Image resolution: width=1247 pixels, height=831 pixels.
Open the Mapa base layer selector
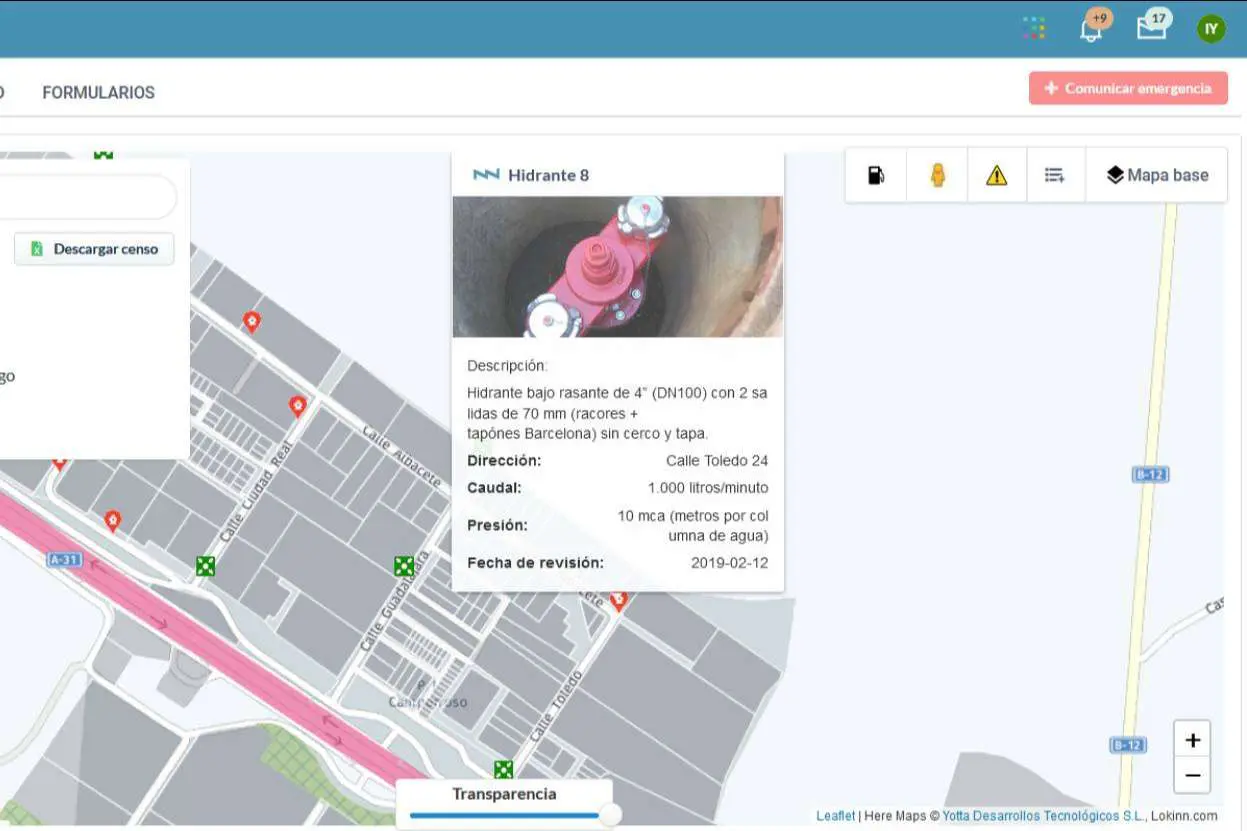[1157, 175]
